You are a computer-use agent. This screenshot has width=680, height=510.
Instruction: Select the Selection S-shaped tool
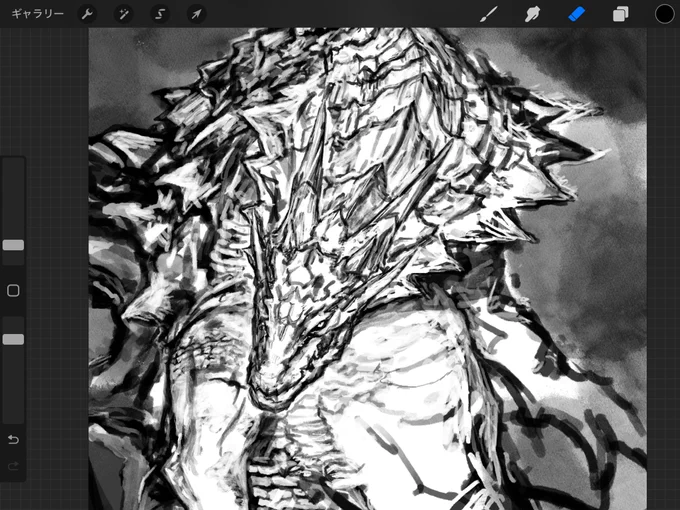160,14
